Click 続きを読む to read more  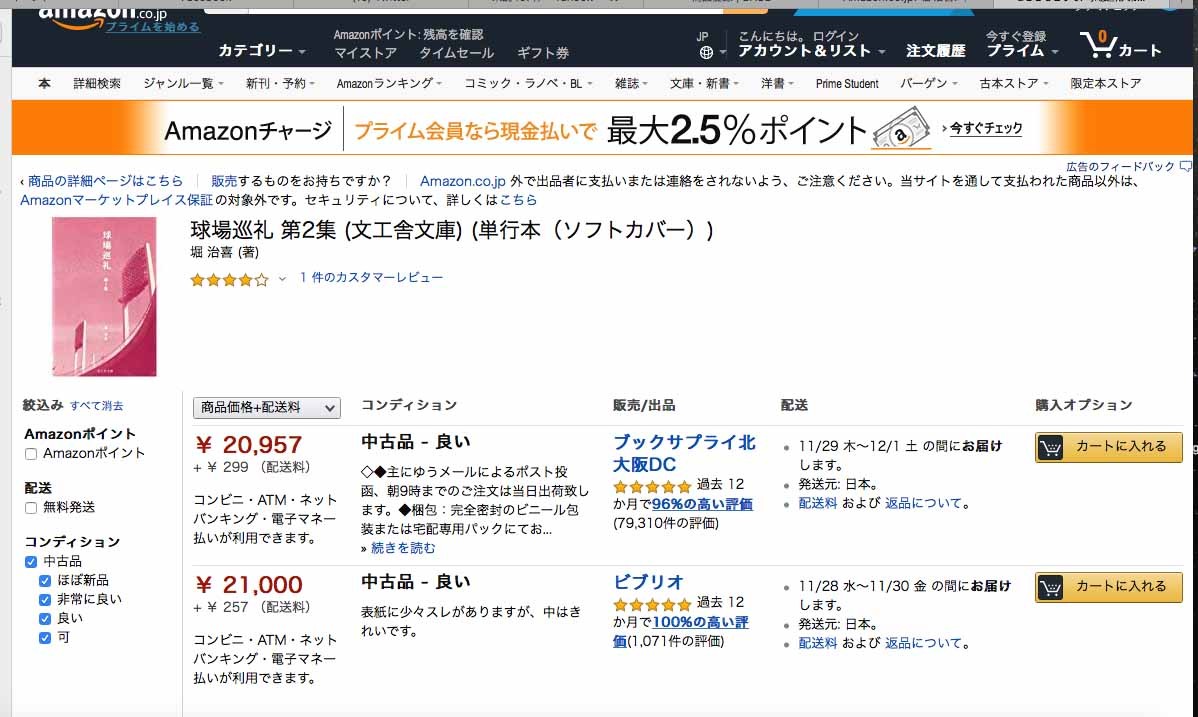[x=403, y=548]
